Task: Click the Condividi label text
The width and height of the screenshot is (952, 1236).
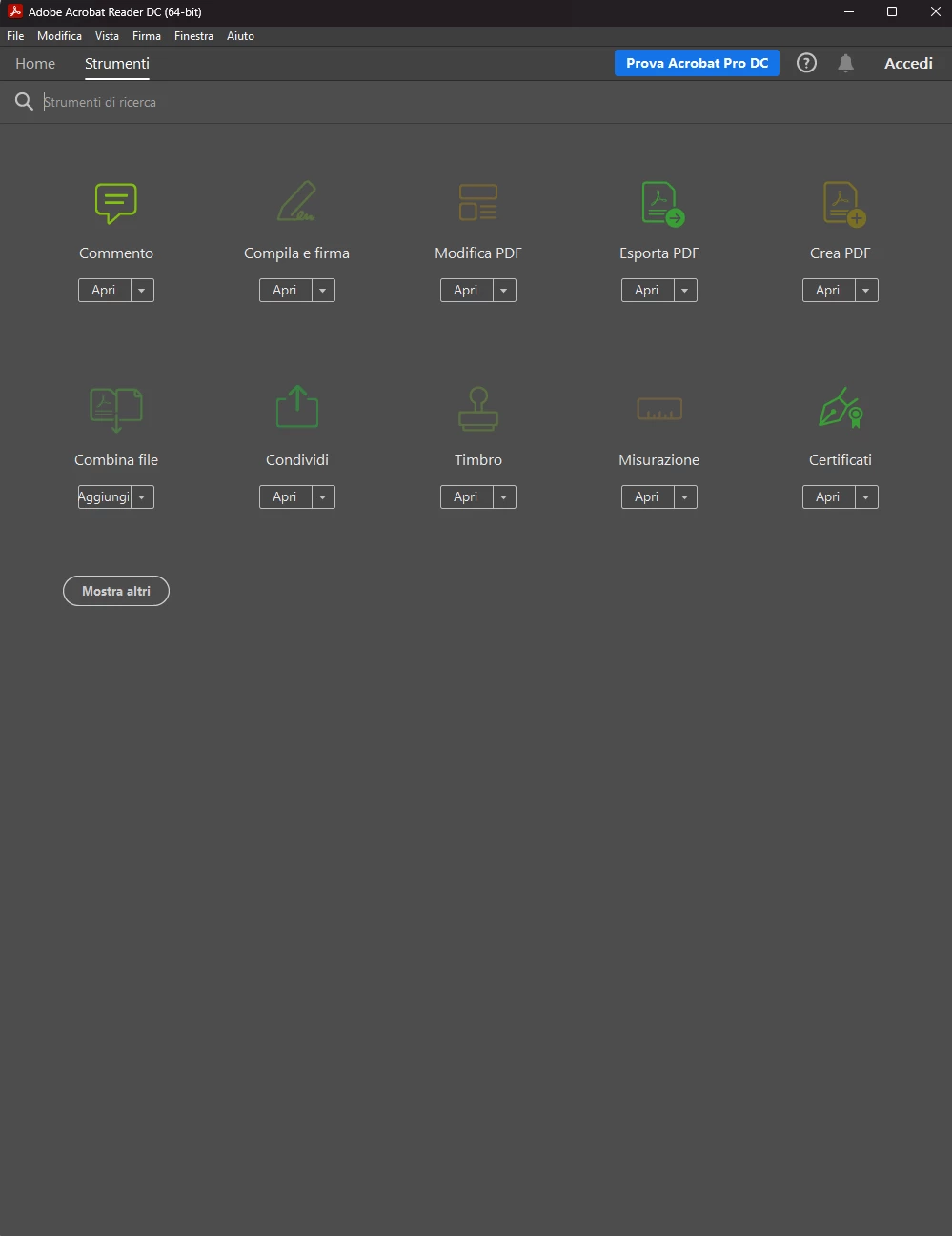Action: coord(297,459)
